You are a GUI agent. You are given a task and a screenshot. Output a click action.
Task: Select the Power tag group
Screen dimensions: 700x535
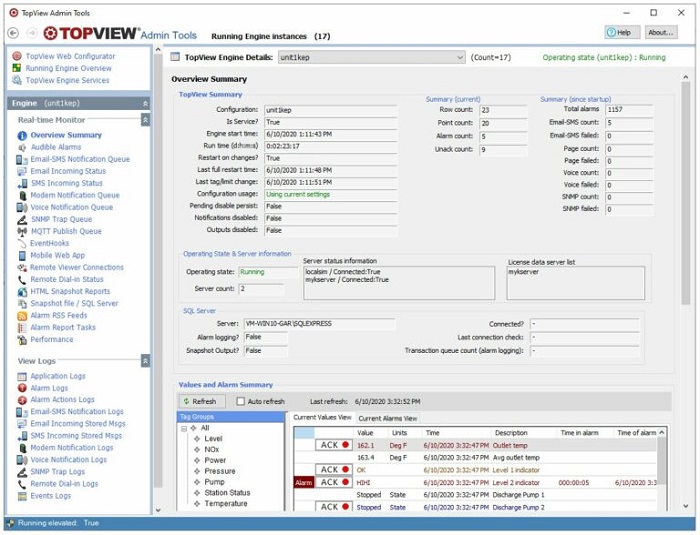tap(215, 460)
